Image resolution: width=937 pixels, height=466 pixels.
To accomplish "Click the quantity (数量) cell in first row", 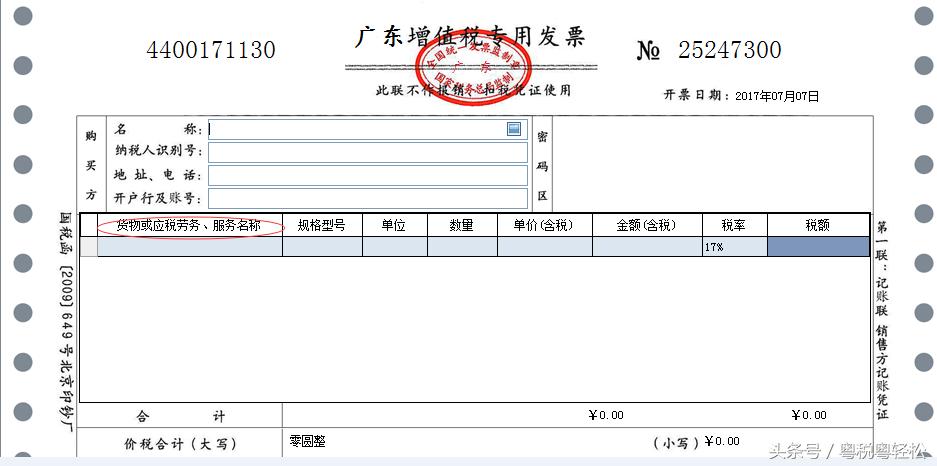I will (462, 247).
